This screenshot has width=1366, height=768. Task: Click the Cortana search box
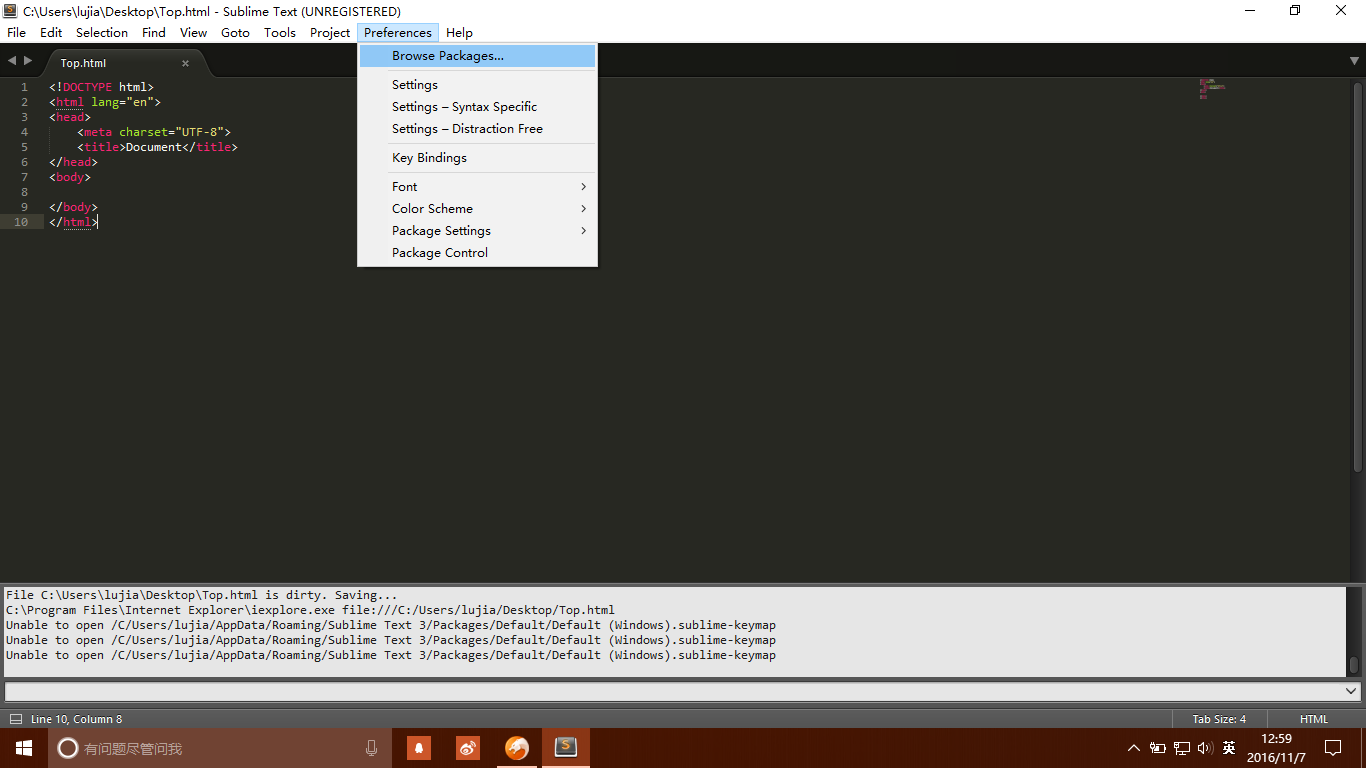[219, 748]
